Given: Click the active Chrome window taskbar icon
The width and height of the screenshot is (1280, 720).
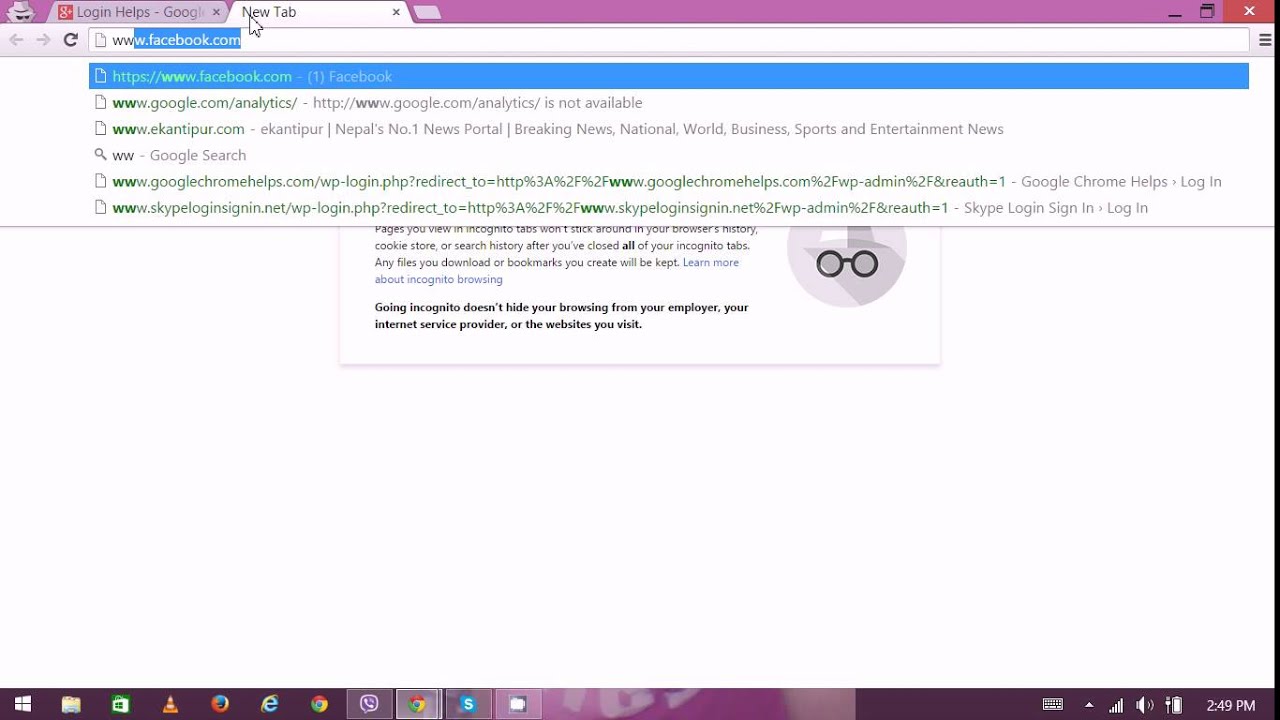Looking at the screenshot, I should click(418, 704).
